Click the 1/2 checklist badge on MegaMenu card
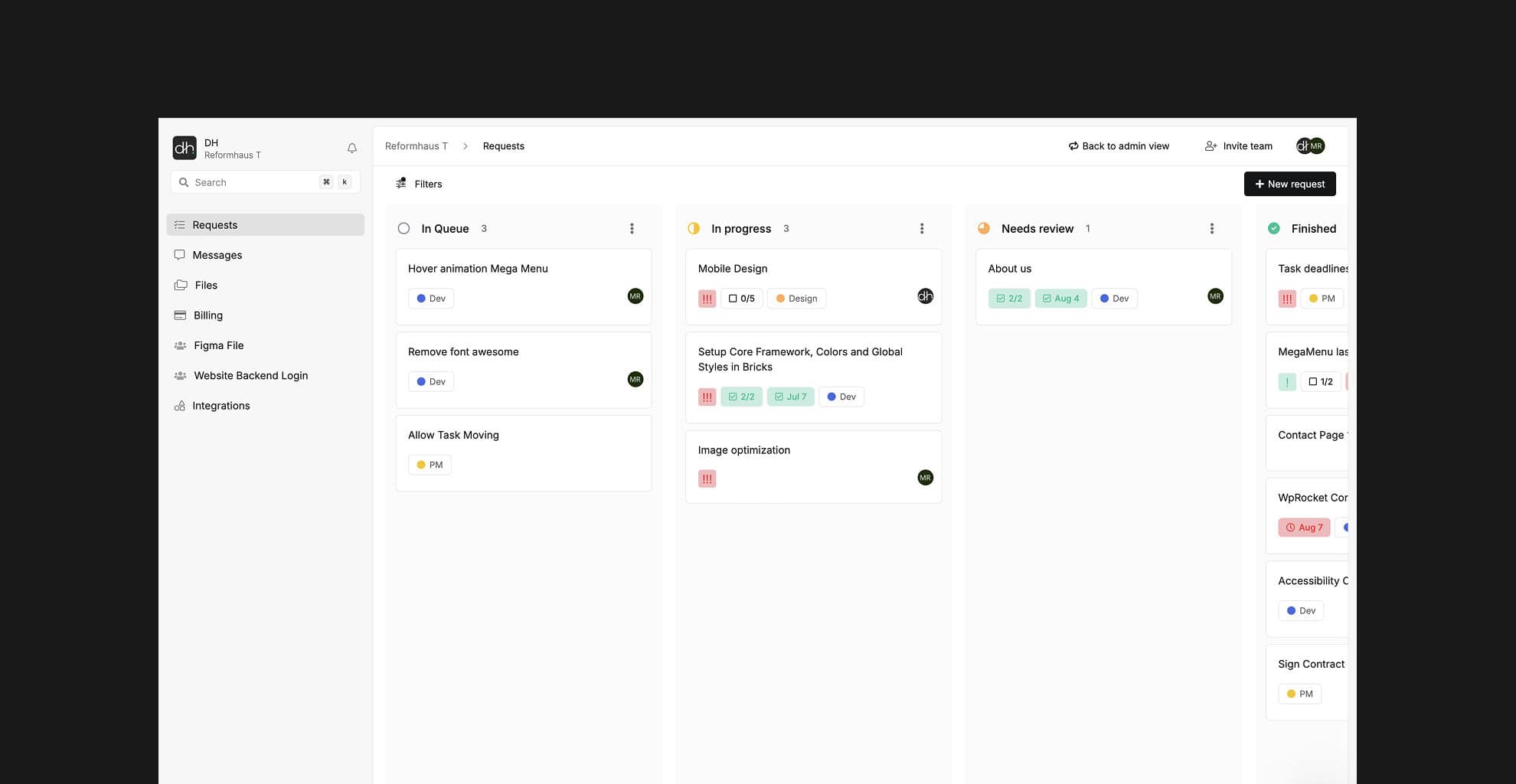Screen dimensions: 1516x784 click(1321, 381)
